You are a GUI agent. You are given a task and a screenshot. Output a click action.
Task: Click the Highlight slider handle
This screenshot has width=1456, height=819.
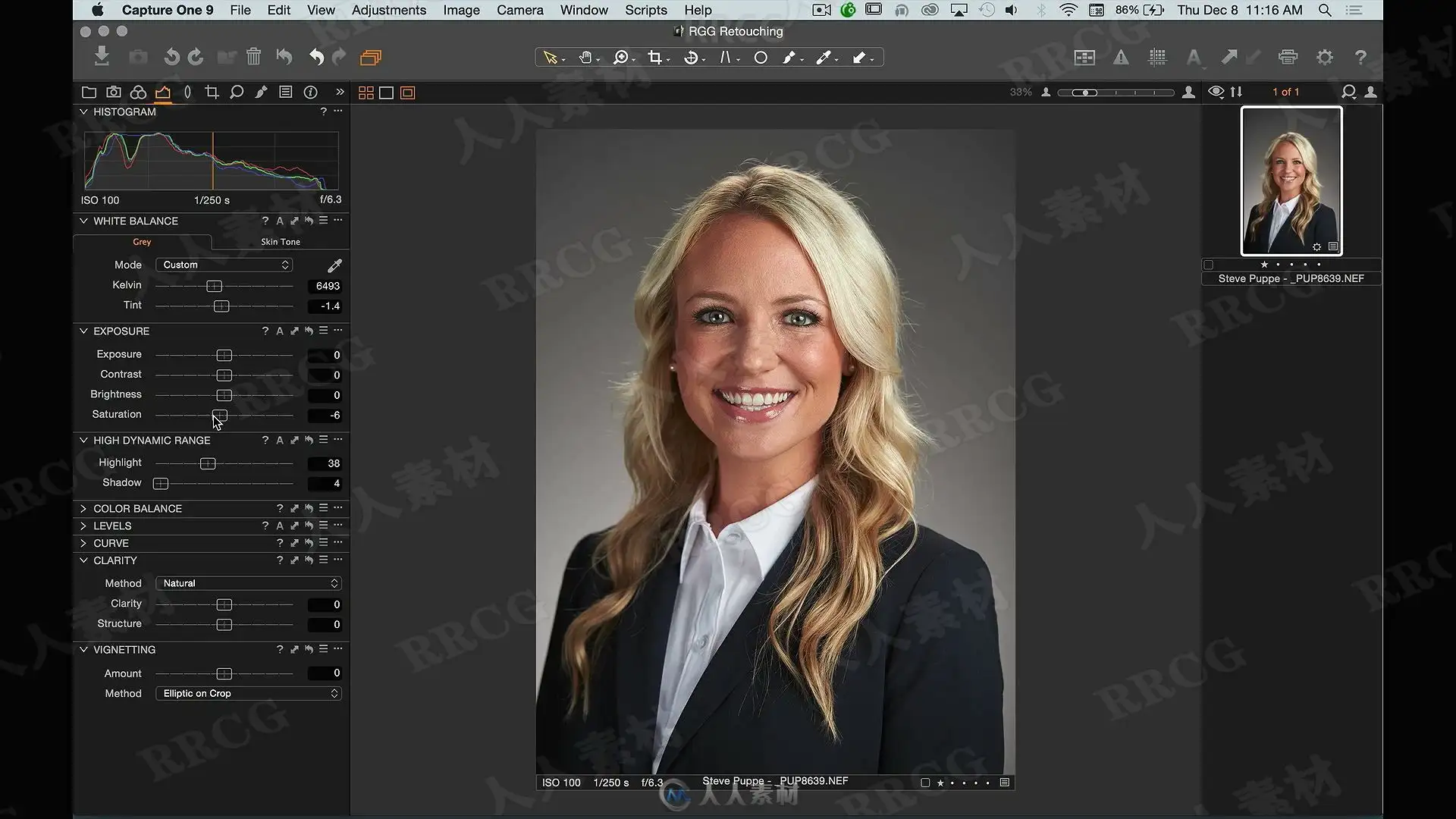pos(208,463)
